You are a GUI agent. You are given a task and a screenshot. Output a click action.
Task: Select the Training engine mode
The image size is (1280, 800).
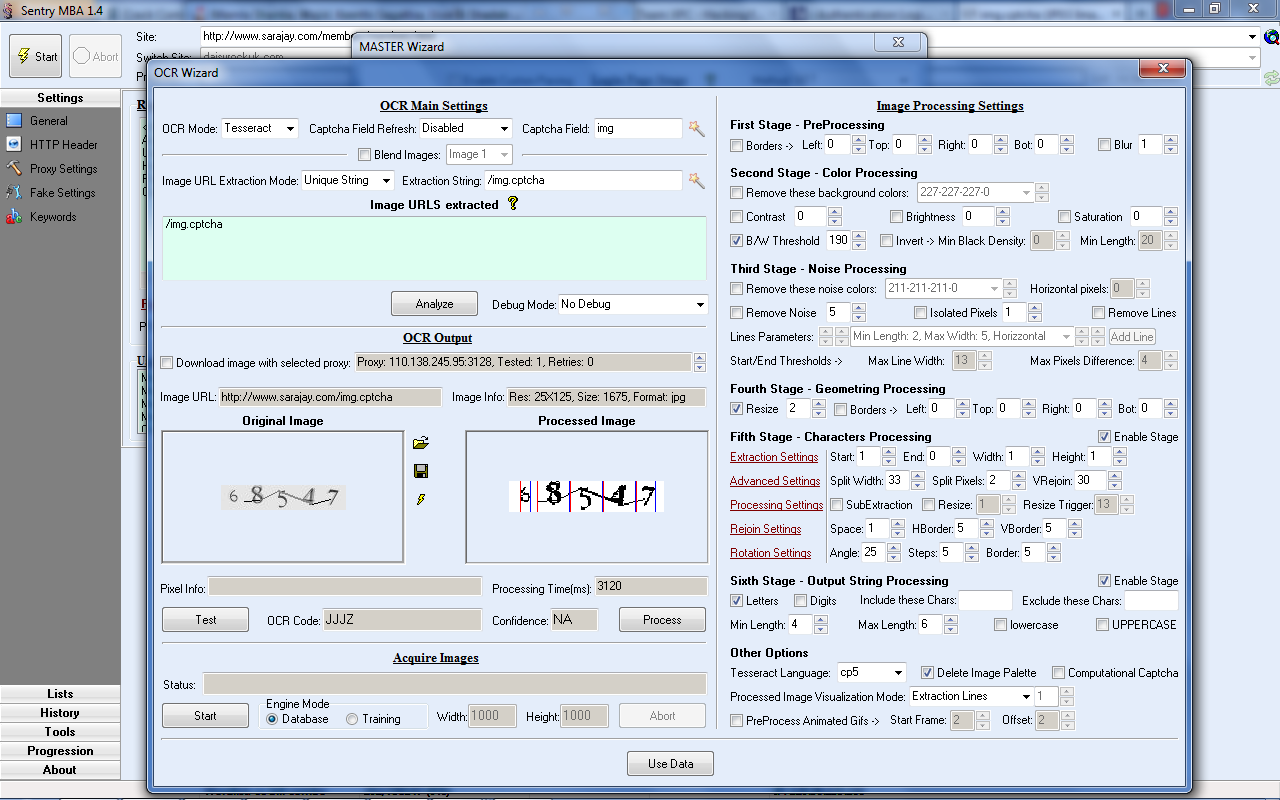click(x=352, y=719)
